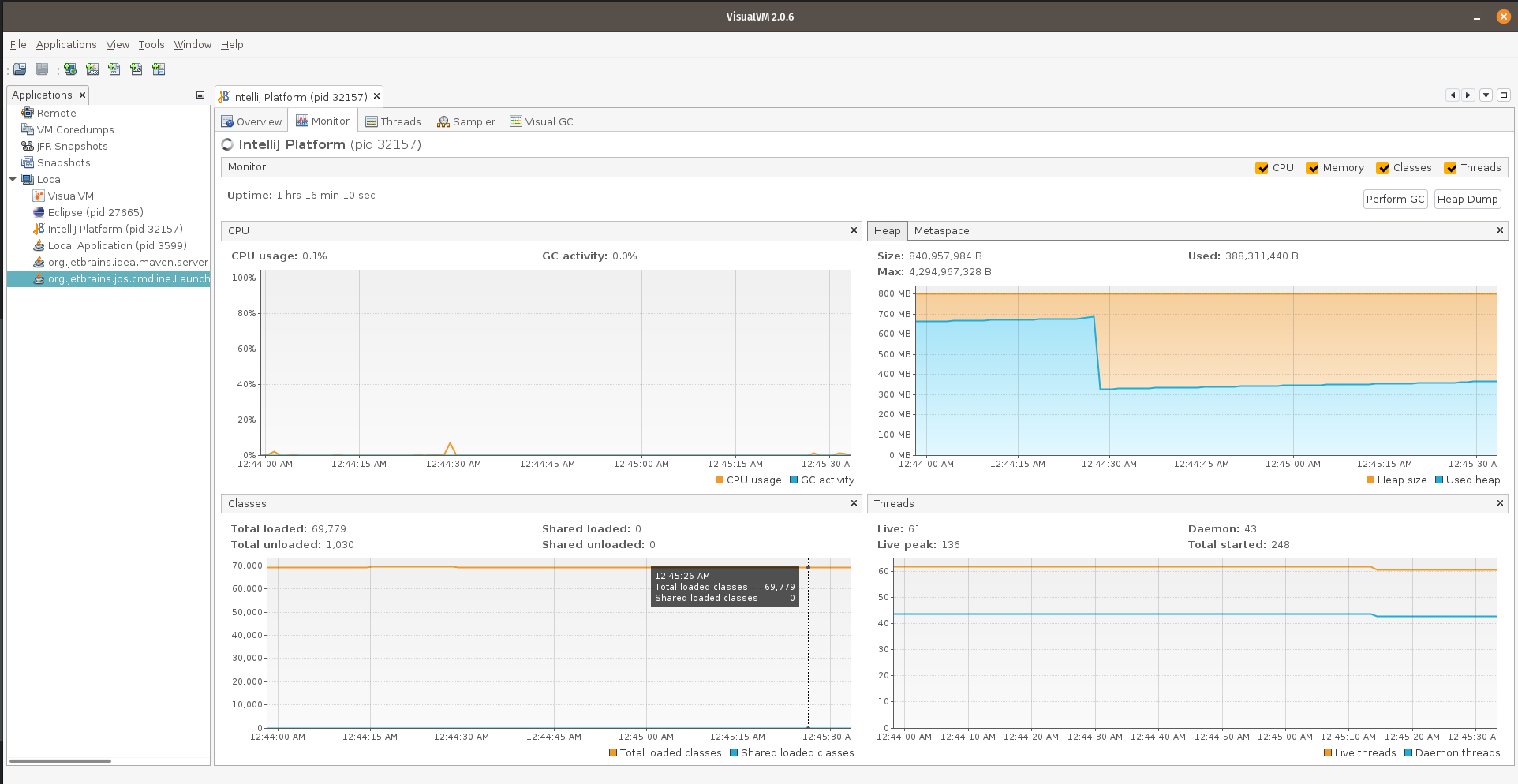Click the greyed Save Snapshot floppy icon
This screenshot has height=784, width=1518.
pos(42,69)
